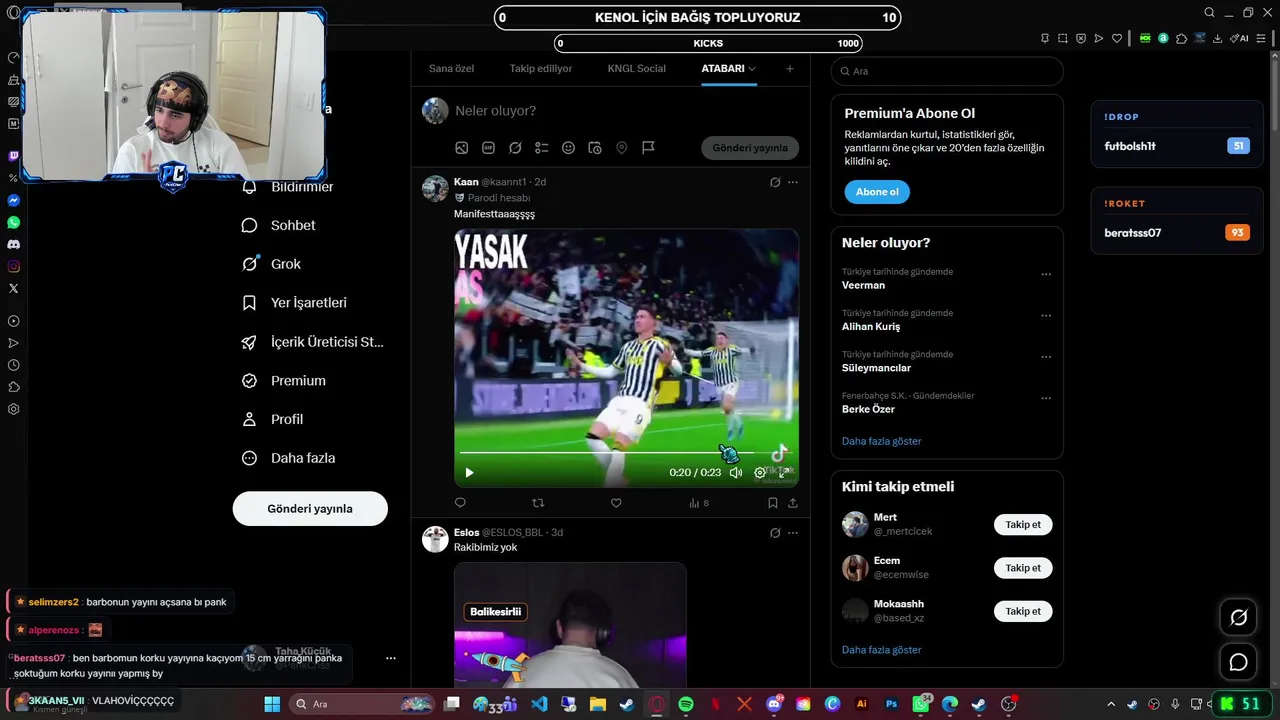Open Twitch from the browser sidebar
This screenshot has height=720, width=1280.
(13, 156)
